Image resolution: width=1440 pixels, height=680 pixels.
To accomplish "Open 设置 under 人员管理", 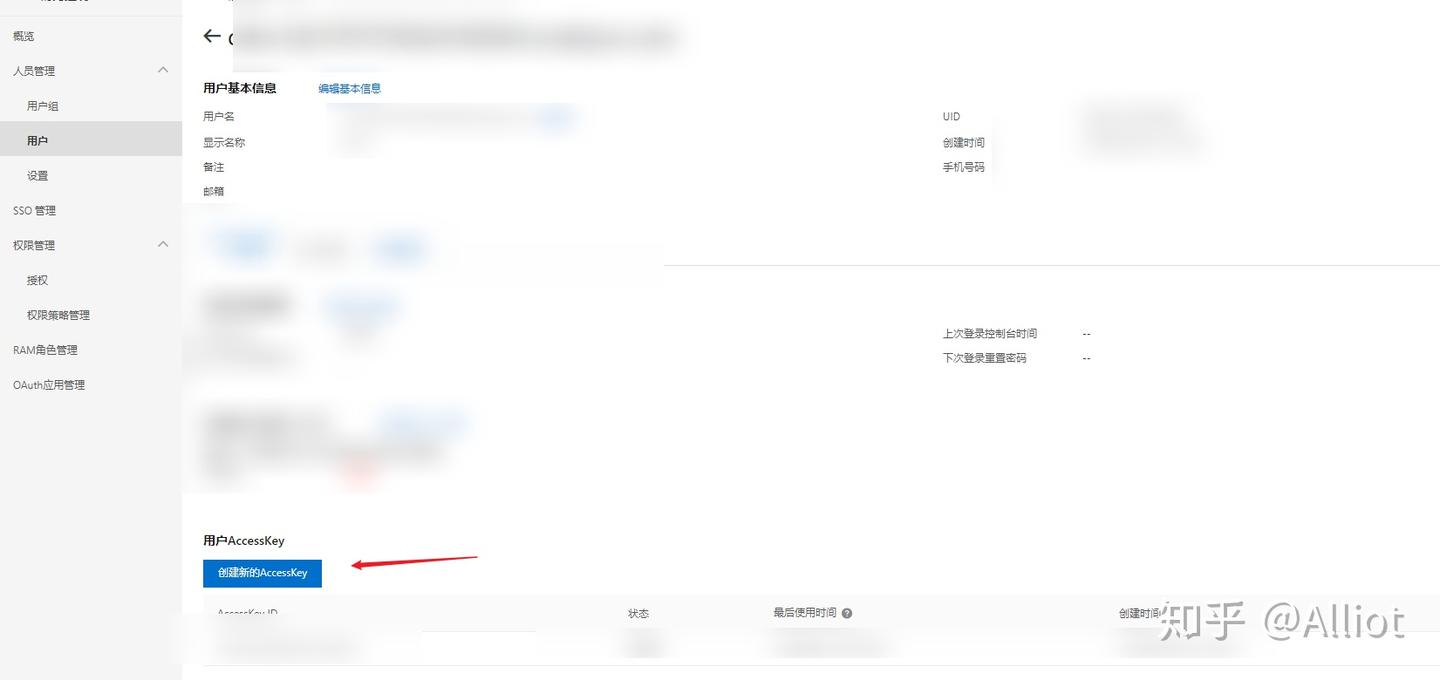I will (38, 176).
